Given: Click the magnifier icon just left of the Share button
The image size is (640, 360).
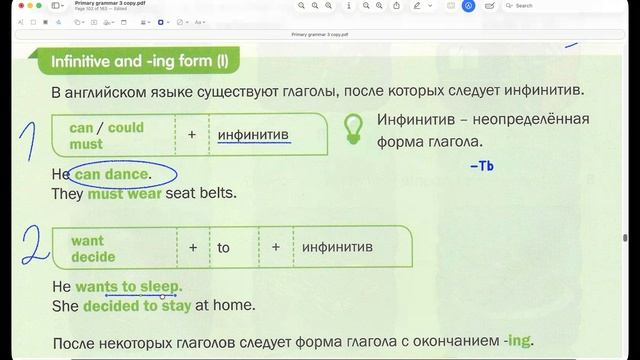Looking at the screenshot, I should 379,5.
